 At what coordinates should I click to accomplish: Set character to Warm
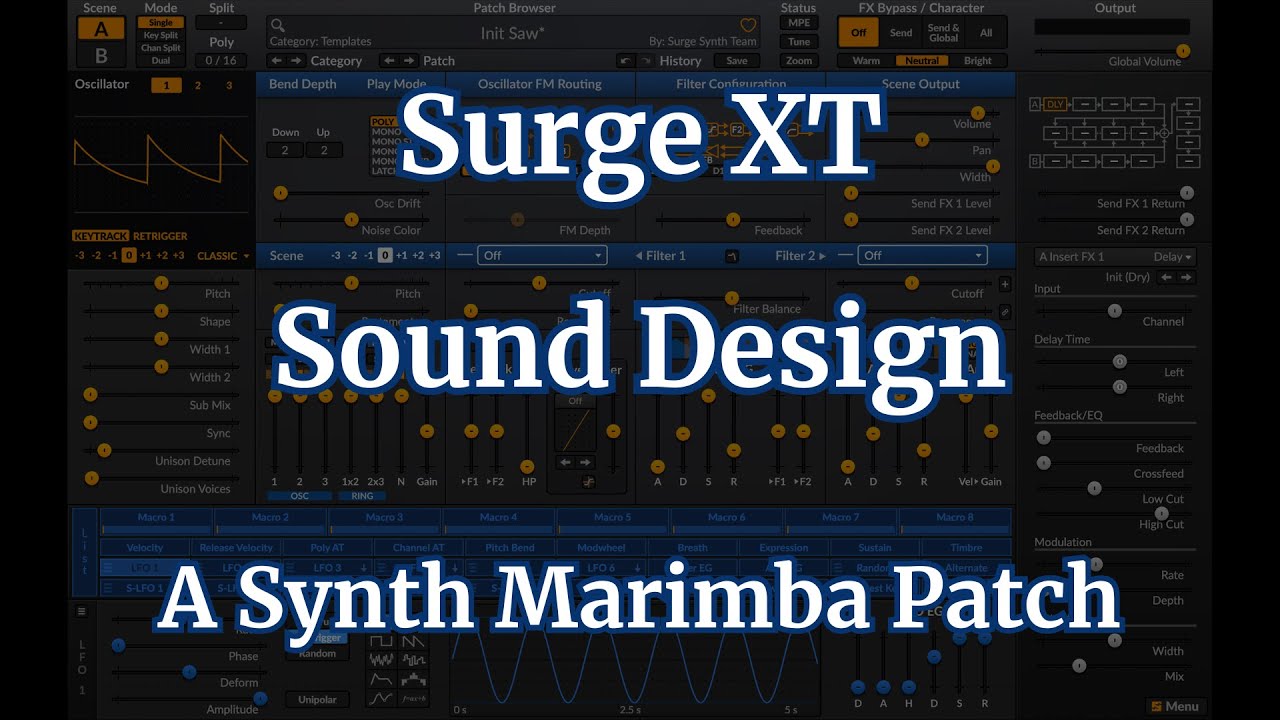pyautogui.click(x=866, y=61)
